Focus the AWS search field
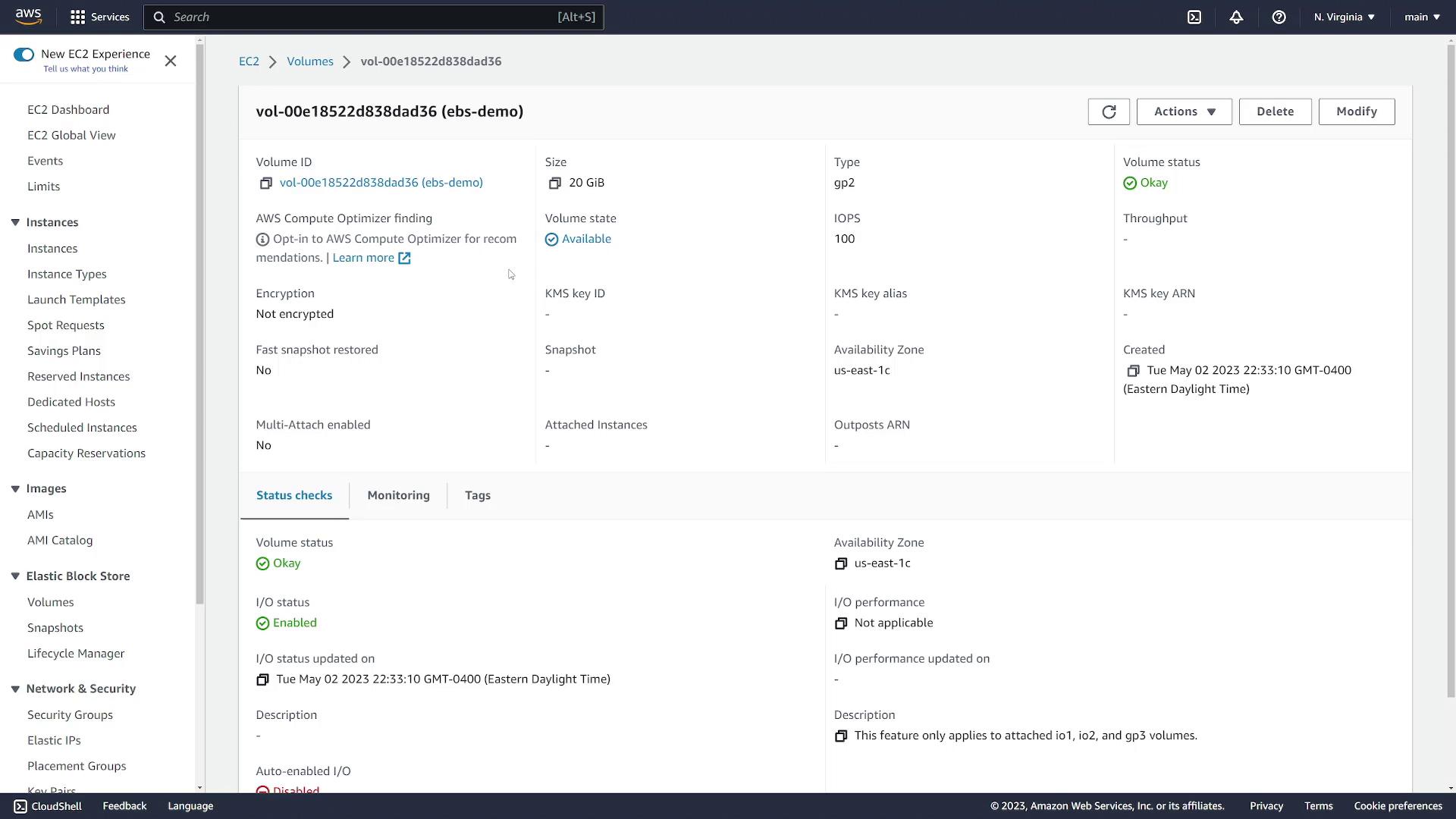The height and width of the screenshot is (819, 1456). 364,17
